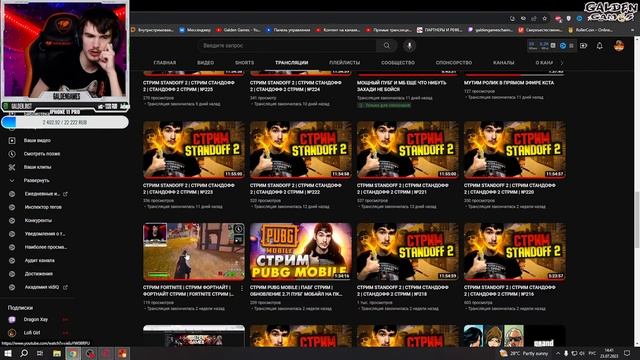Activate voice search microphone
Image resolution: width=640 pixels, height=360 pixels.
click(409, 46)
